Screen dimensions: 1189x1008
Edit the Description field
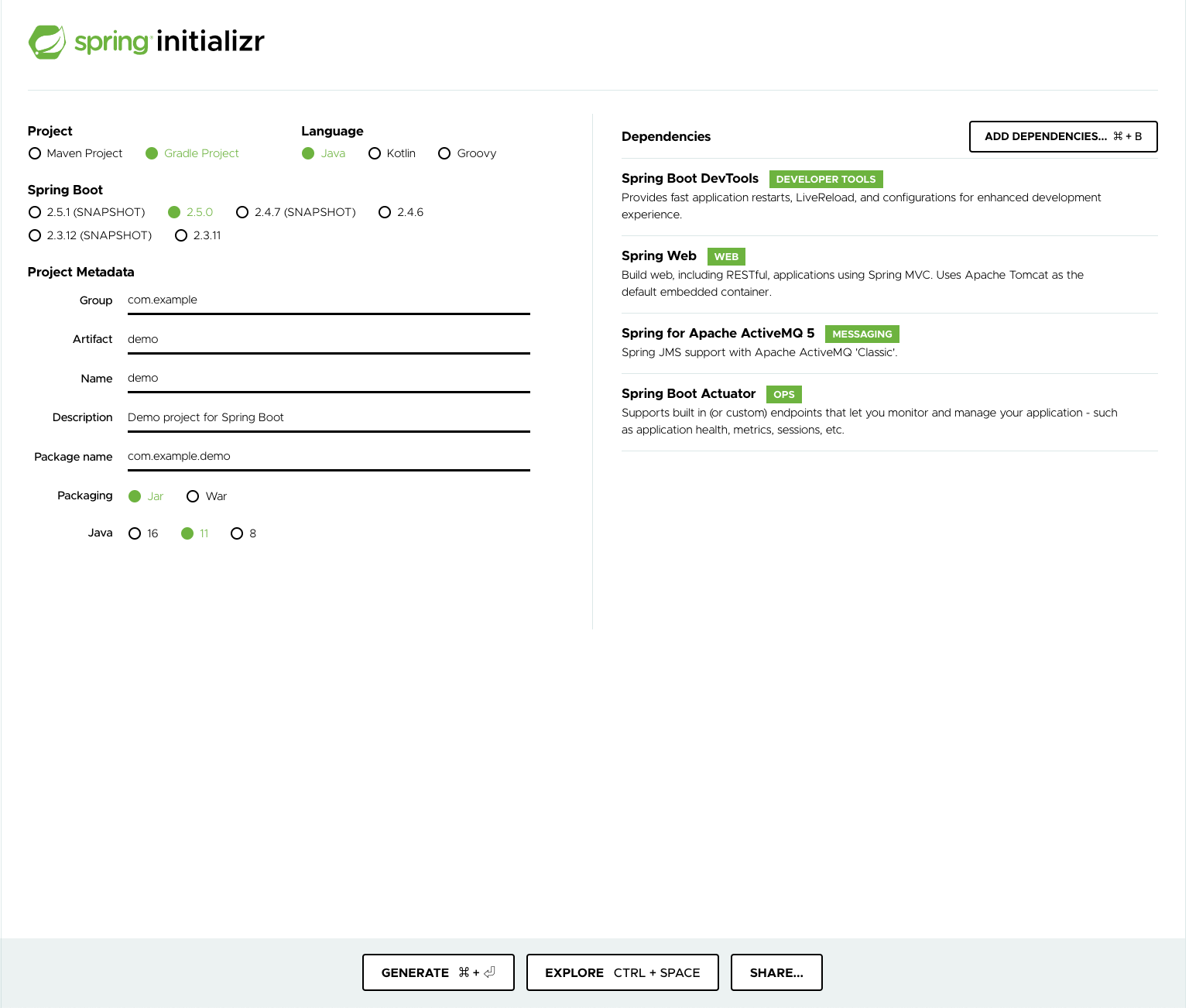click(328, 418)
